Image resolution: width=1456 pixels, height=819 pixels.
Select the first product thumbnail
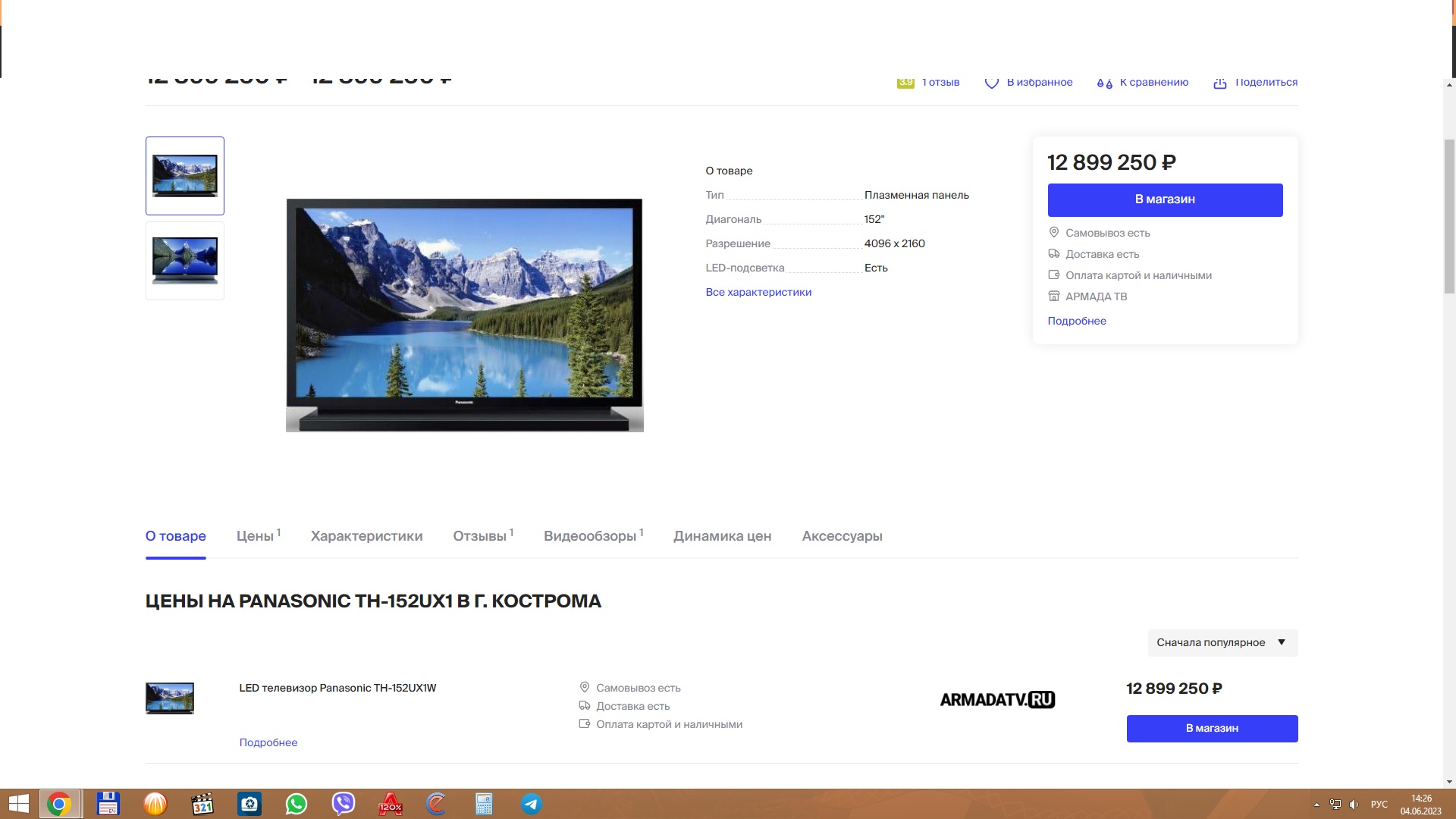pyautogui.click(x=185, y=176)
